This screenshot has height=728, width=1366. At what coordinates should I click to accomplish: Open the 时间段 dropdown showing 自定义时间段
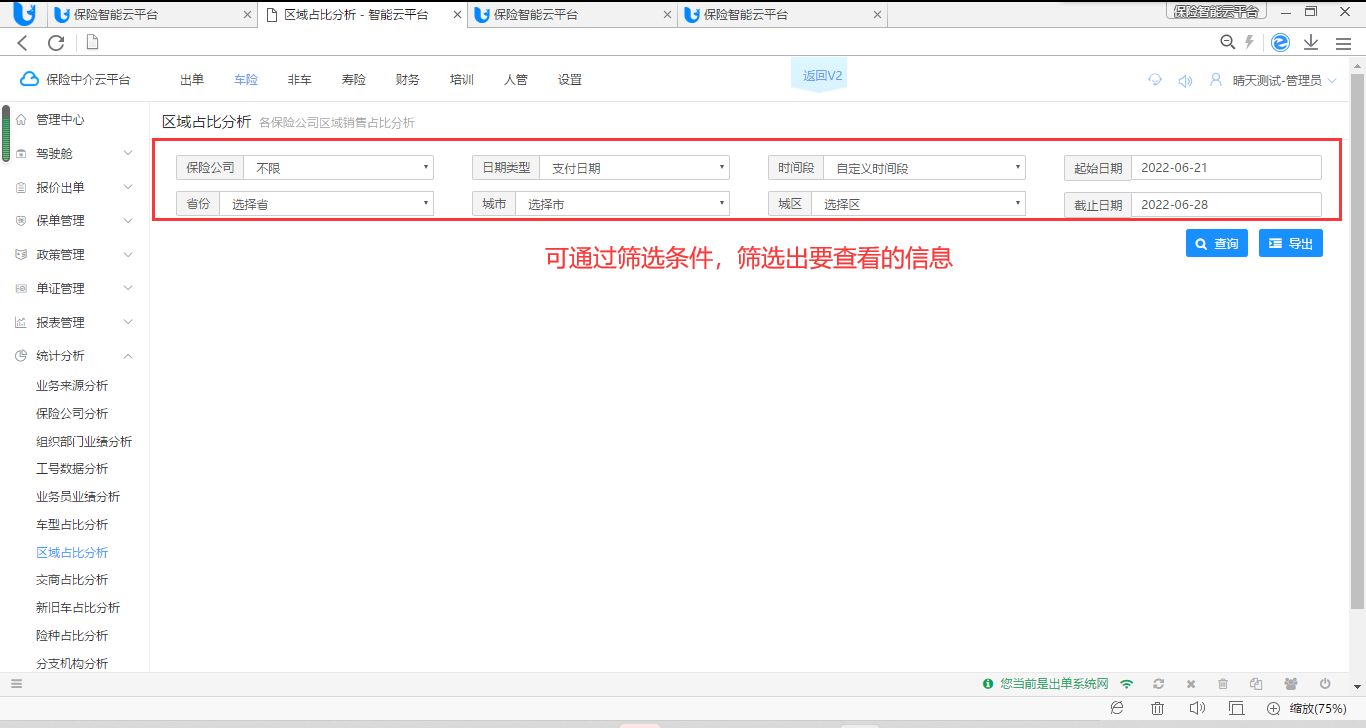pos(924,168)
